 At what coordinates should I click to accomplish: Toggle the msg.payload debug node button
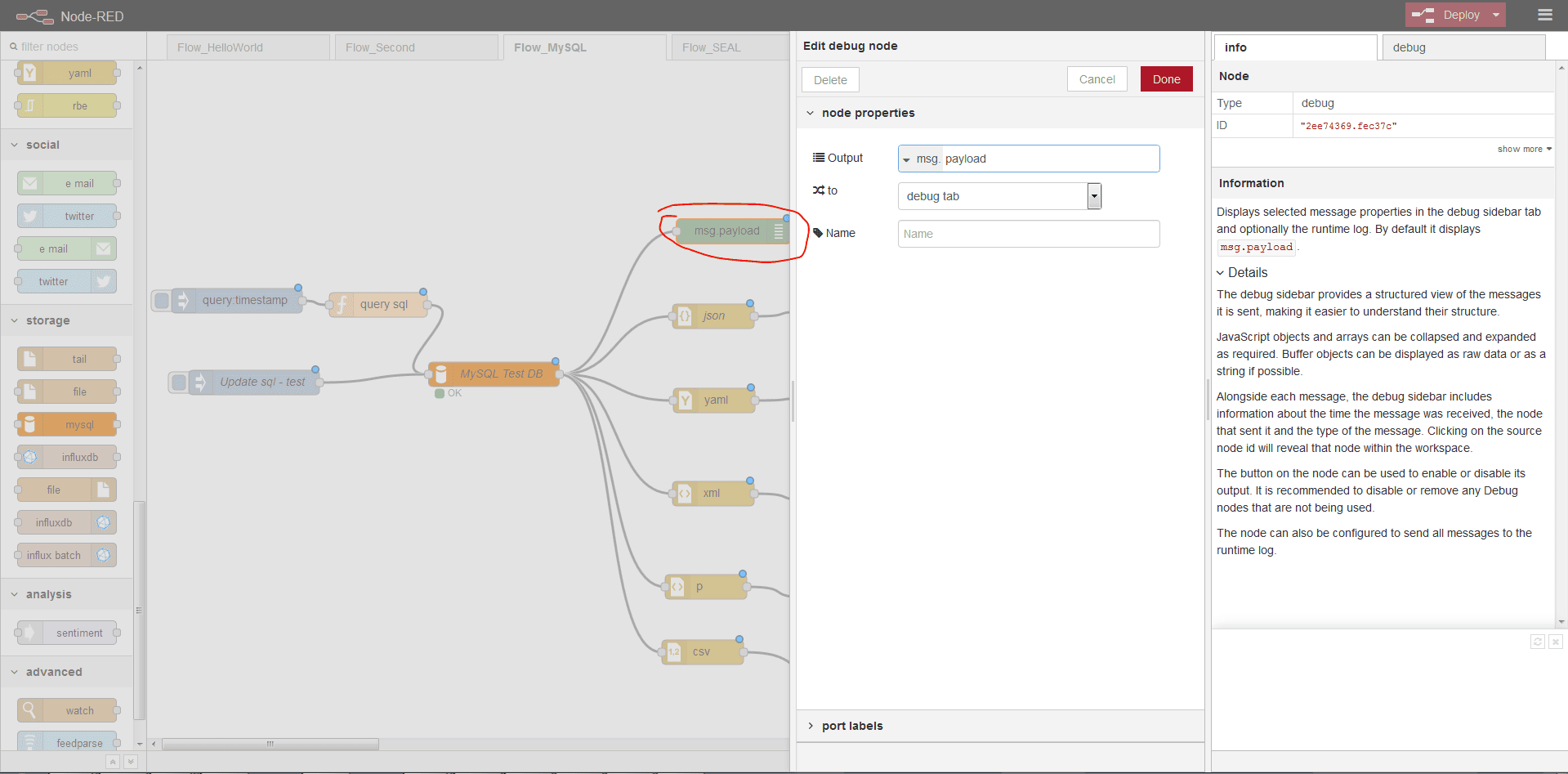click(x=779, y=231)
